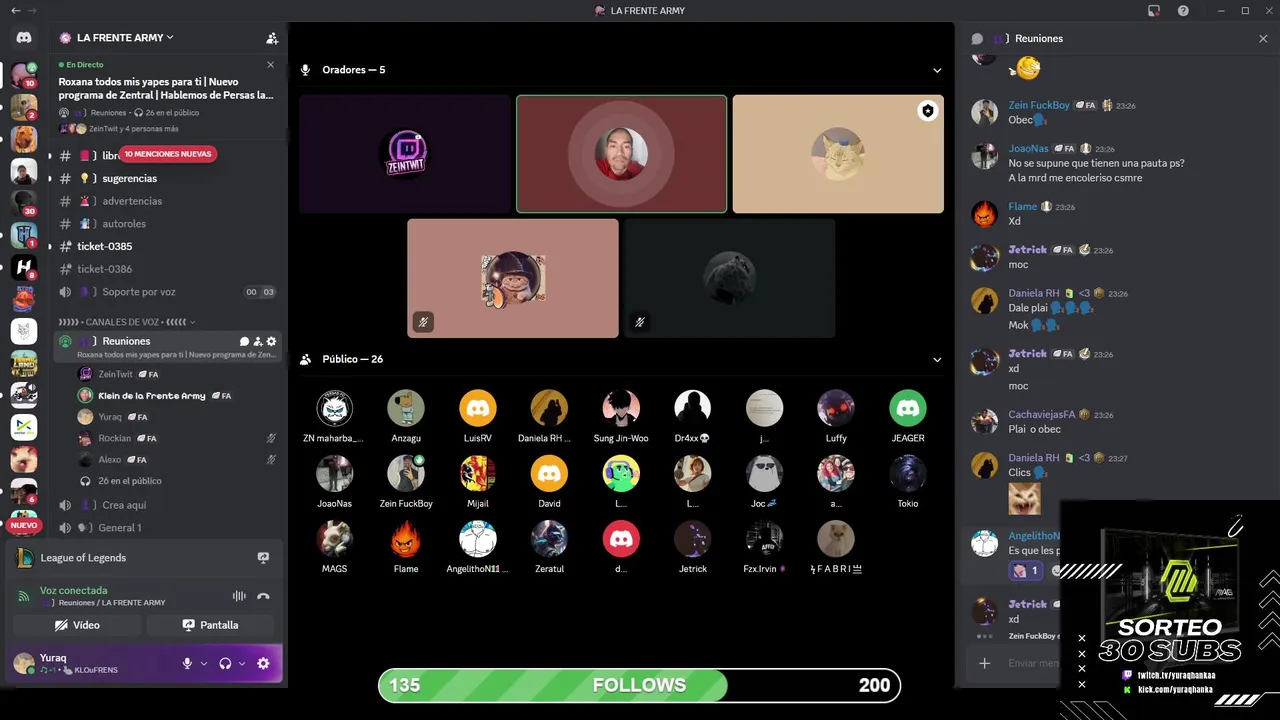The width and height of the screenshot is (1280, 720).
Task: Click Zein FuckBoy username in chat
Action: tap(1039, 105)
